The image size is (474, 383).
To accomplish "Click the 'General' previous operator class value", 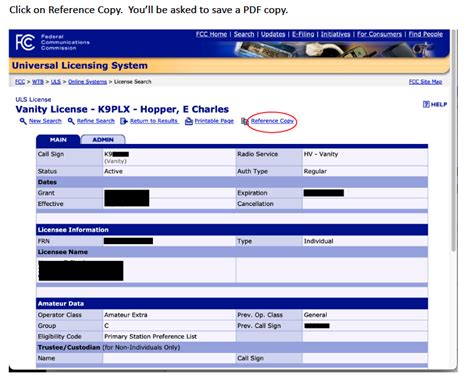I will pos(315,315).
